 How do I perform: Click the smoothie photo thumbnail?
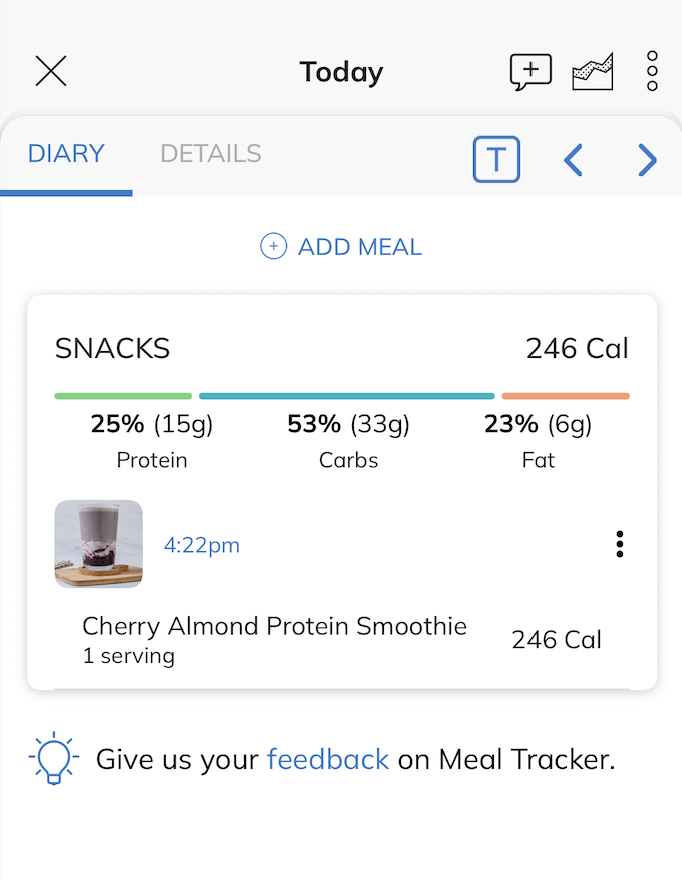(98, 544)
